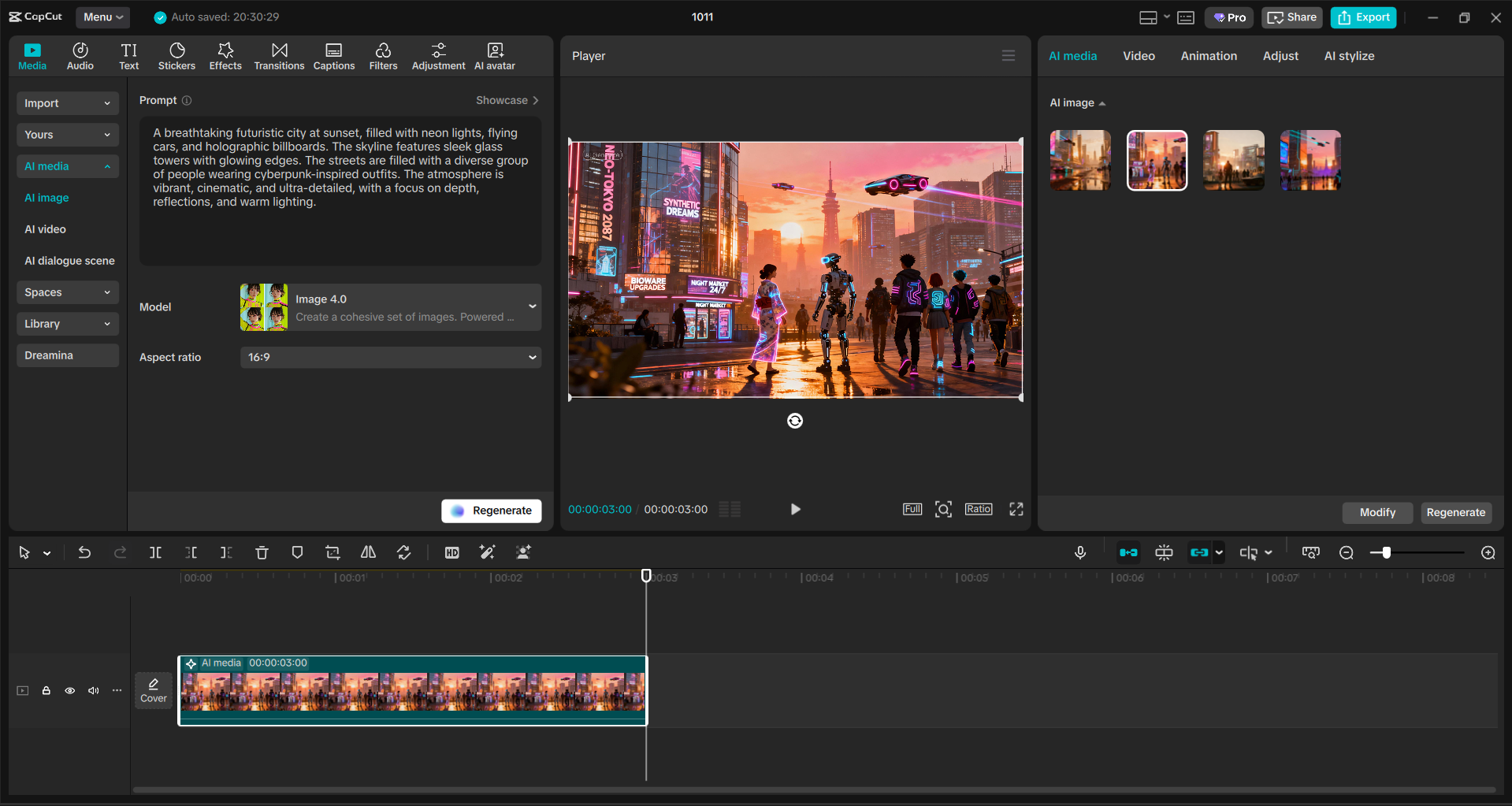
Task: Record a voiceover with the microphone icon
Action: [1080, 552]
